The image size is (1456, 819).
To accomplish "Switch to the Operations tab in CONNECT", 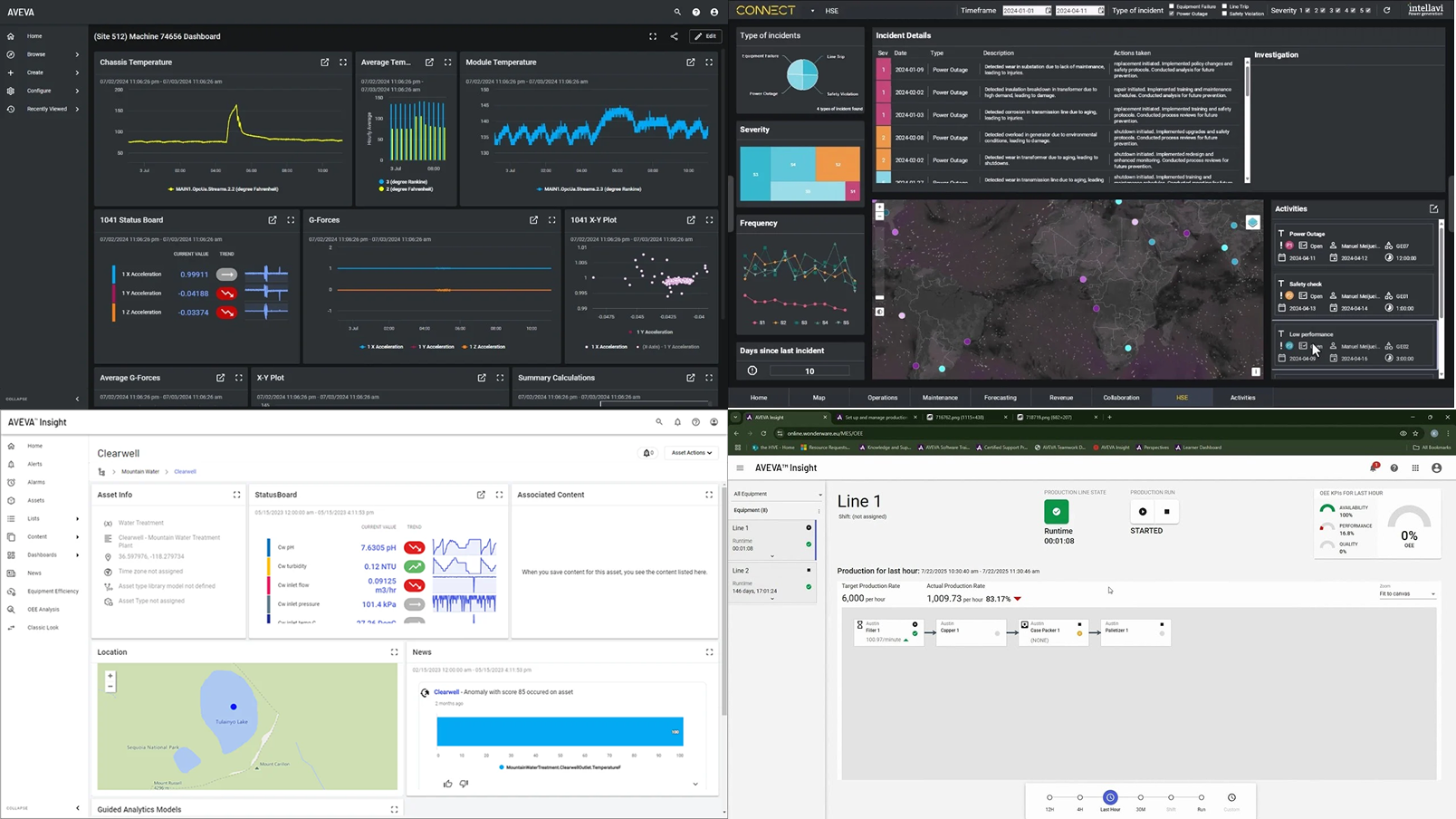I will click(x=883, y=398).
